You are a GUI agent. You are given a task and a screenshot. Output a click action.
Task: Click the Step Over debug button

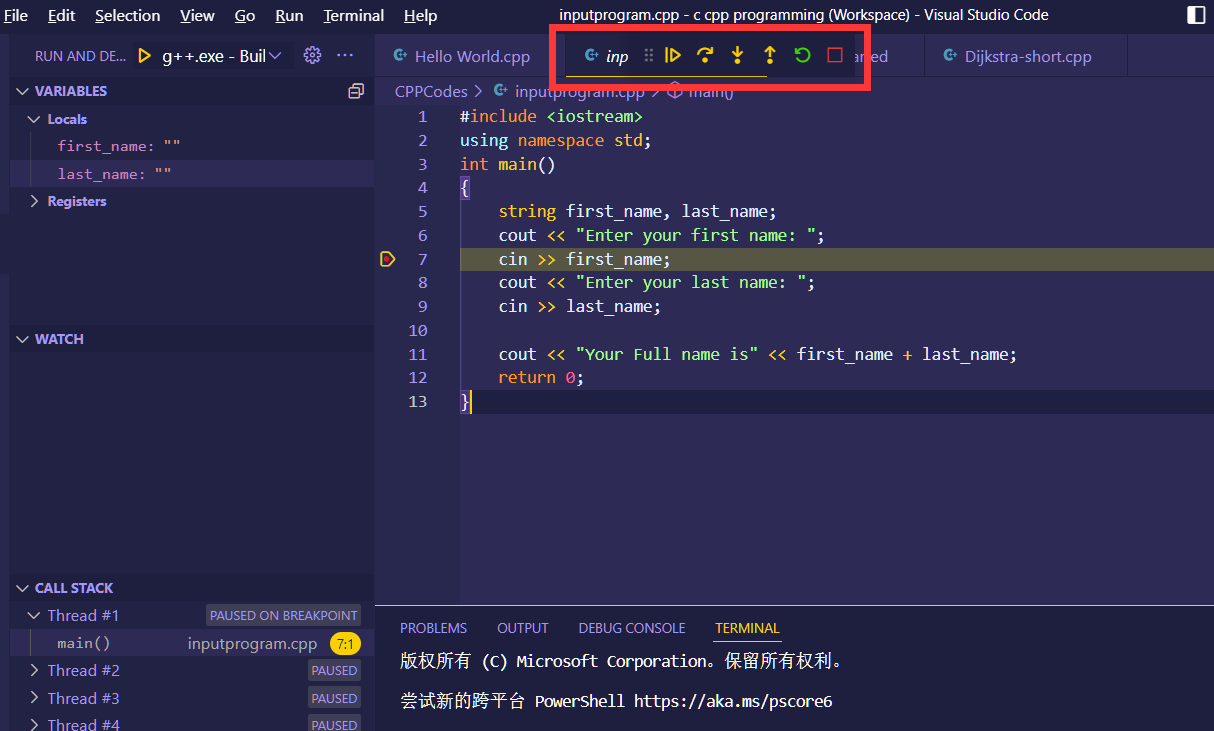(x=705, y=56)
